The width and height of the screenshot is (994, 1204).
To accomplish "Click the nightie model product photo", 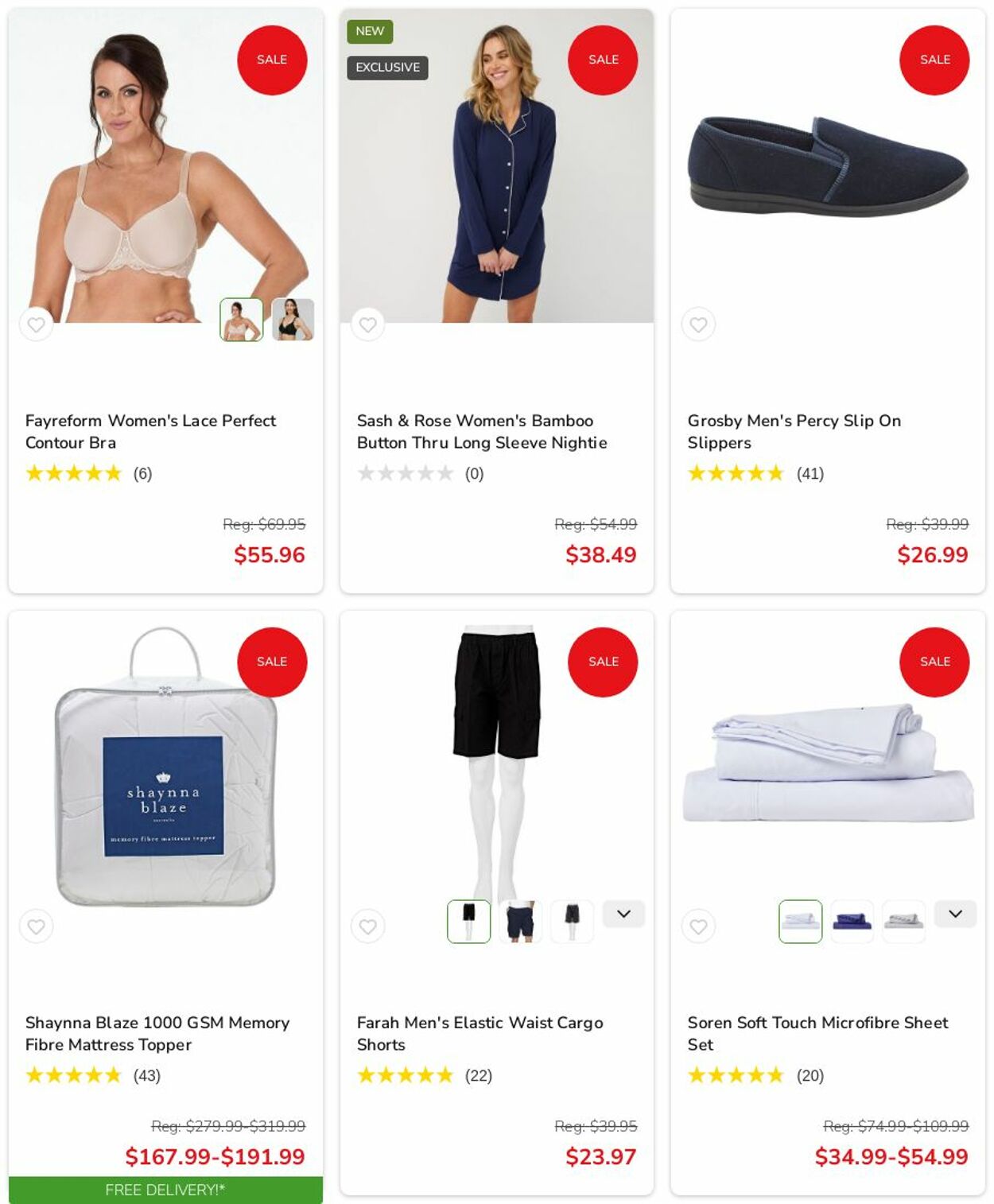I will 497,165.
